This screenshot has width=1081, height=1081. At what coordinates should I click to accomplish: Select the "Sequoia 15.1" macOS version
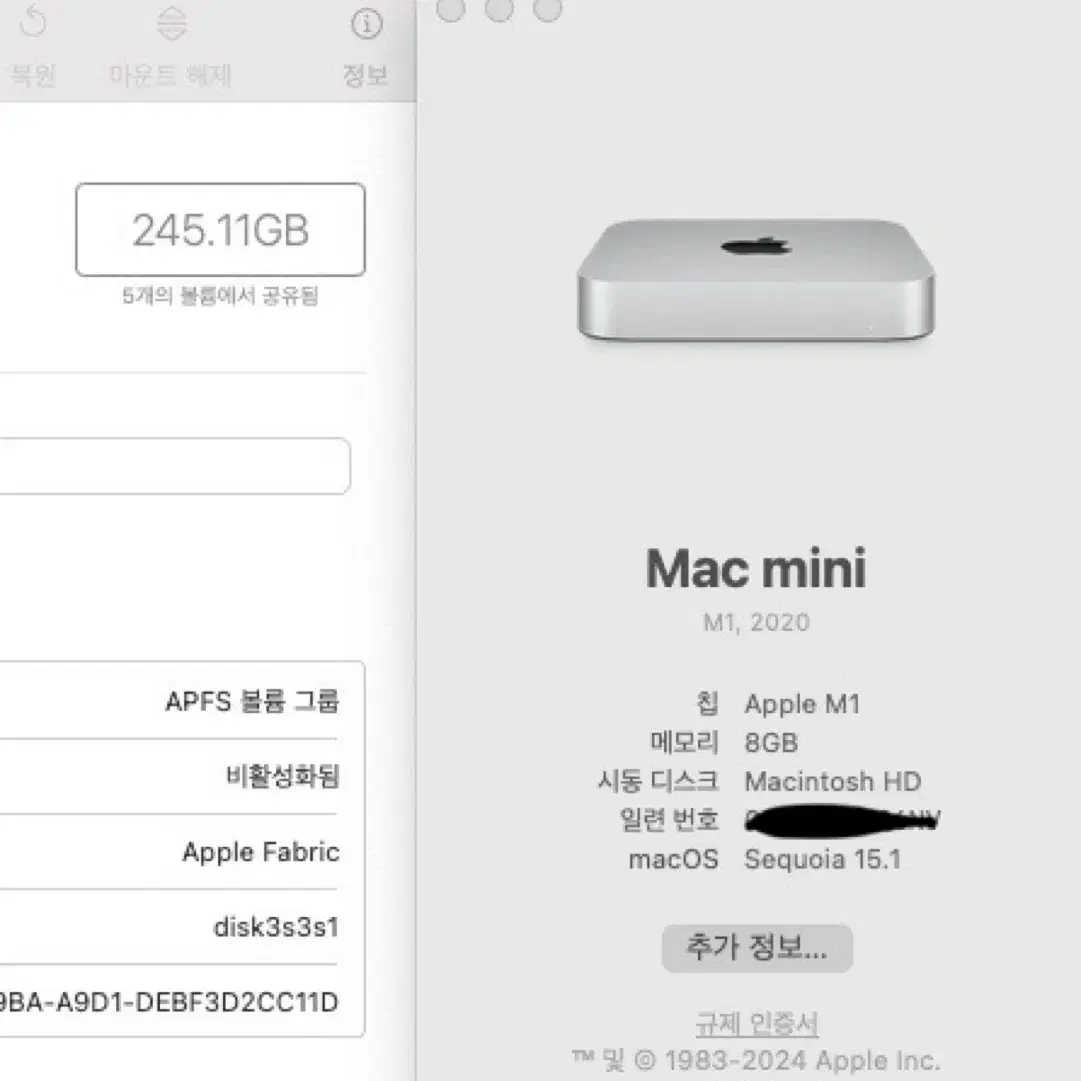[x=822, y=860]
